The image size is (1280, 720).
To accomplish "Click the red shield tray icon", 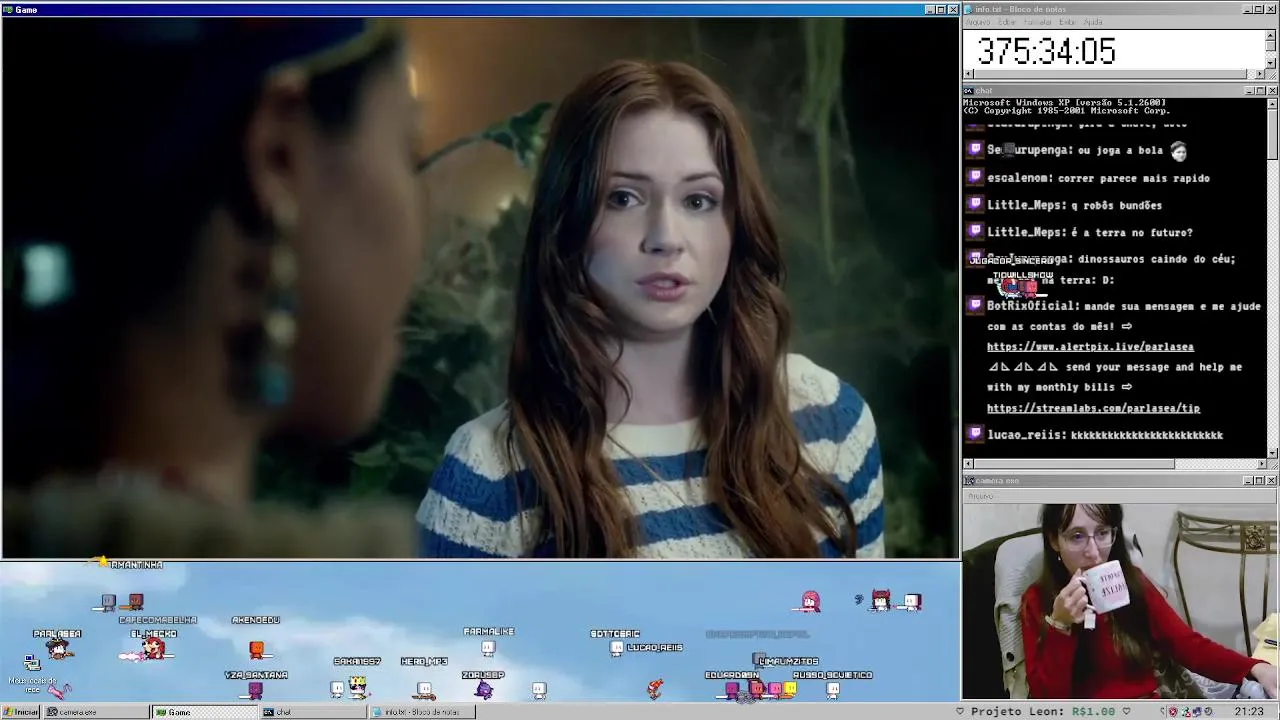I will pyautogui.click(x=1174, y=712).
